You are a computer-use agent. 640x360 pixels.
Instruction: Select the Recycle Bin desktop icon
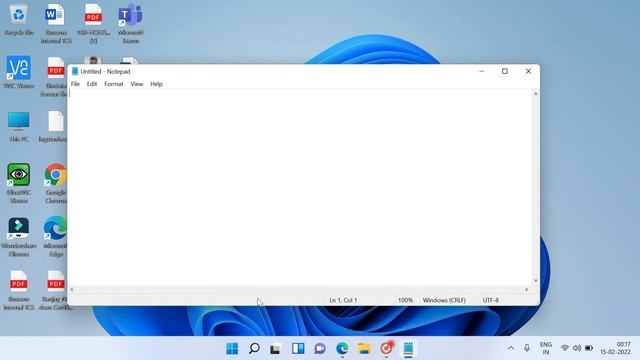coord(19,20)
